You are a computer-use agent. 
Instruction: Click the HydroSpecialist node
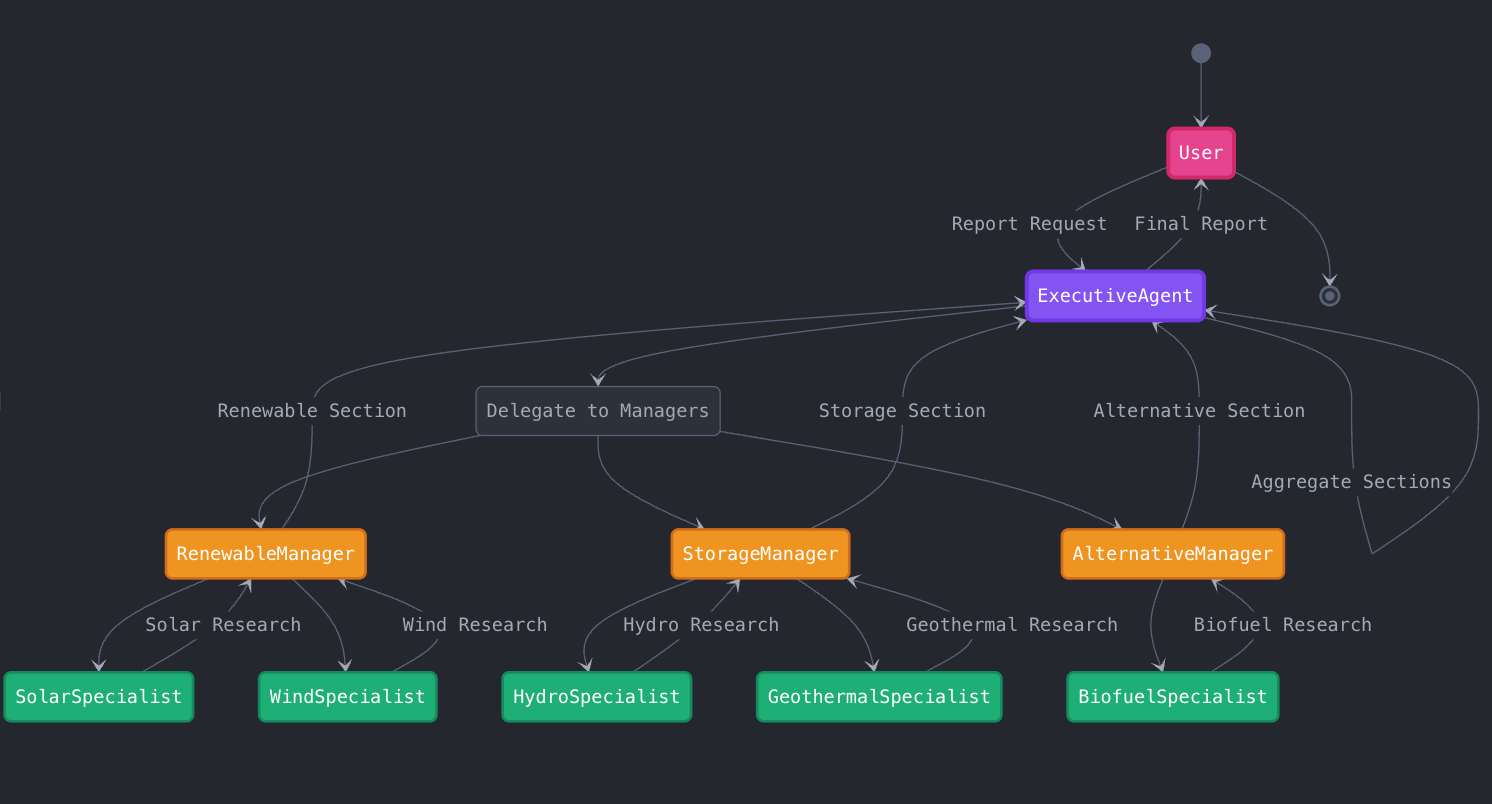click(596, 696)
